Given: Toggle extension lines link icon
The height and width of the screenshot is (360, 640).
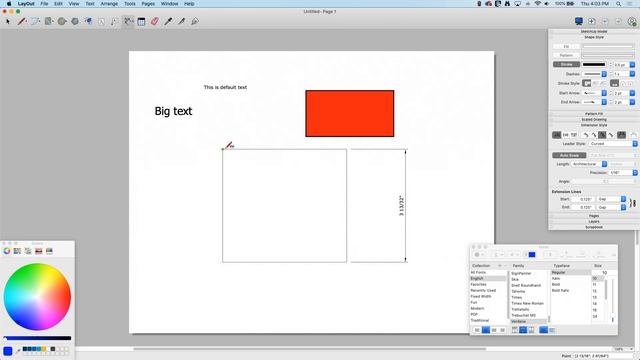Looking at the screenshot, I should (x=633, y=203).
